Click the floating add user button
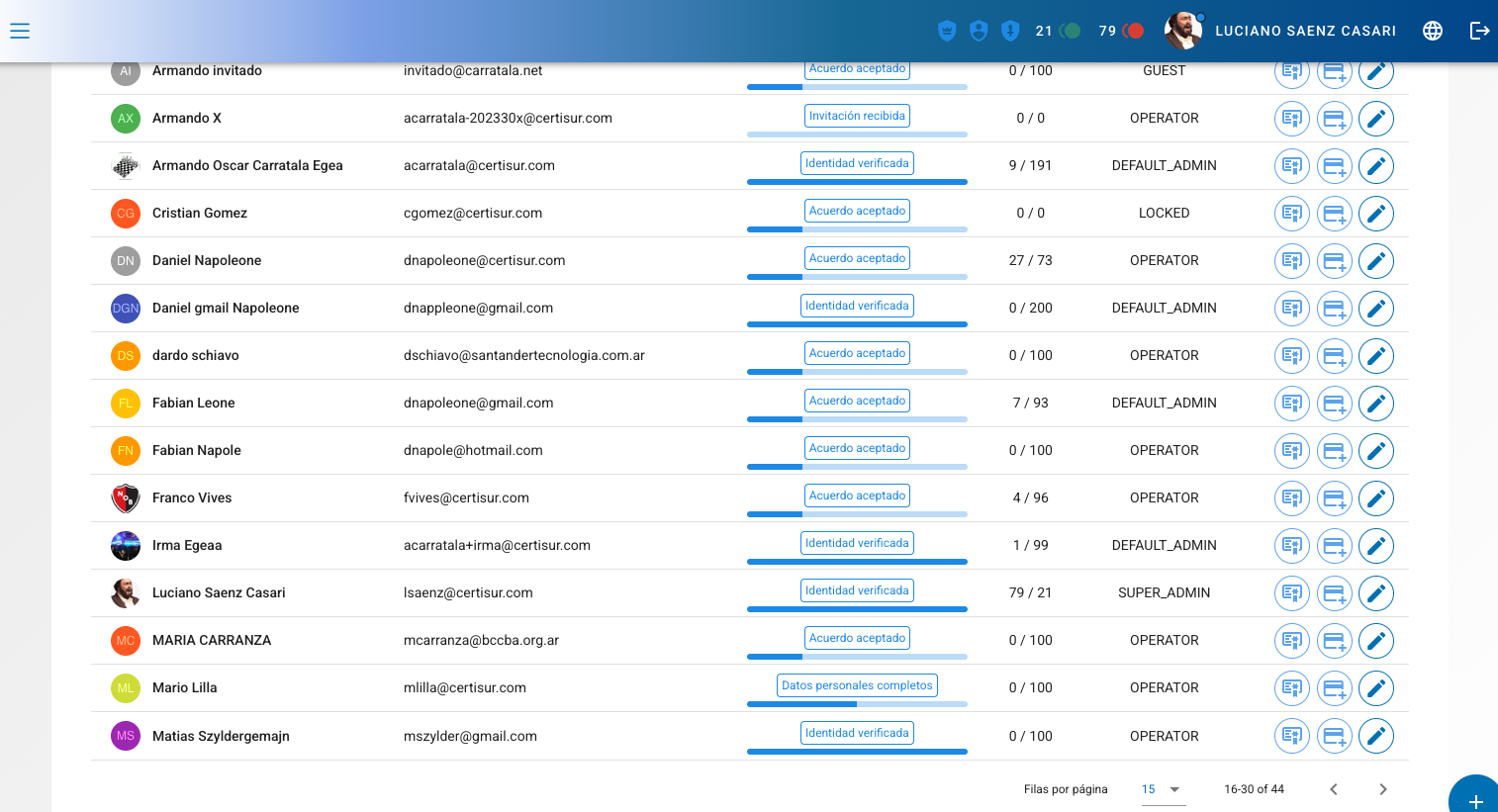This screenshot has height=812, width=1498. click(x=1474, y=799)
